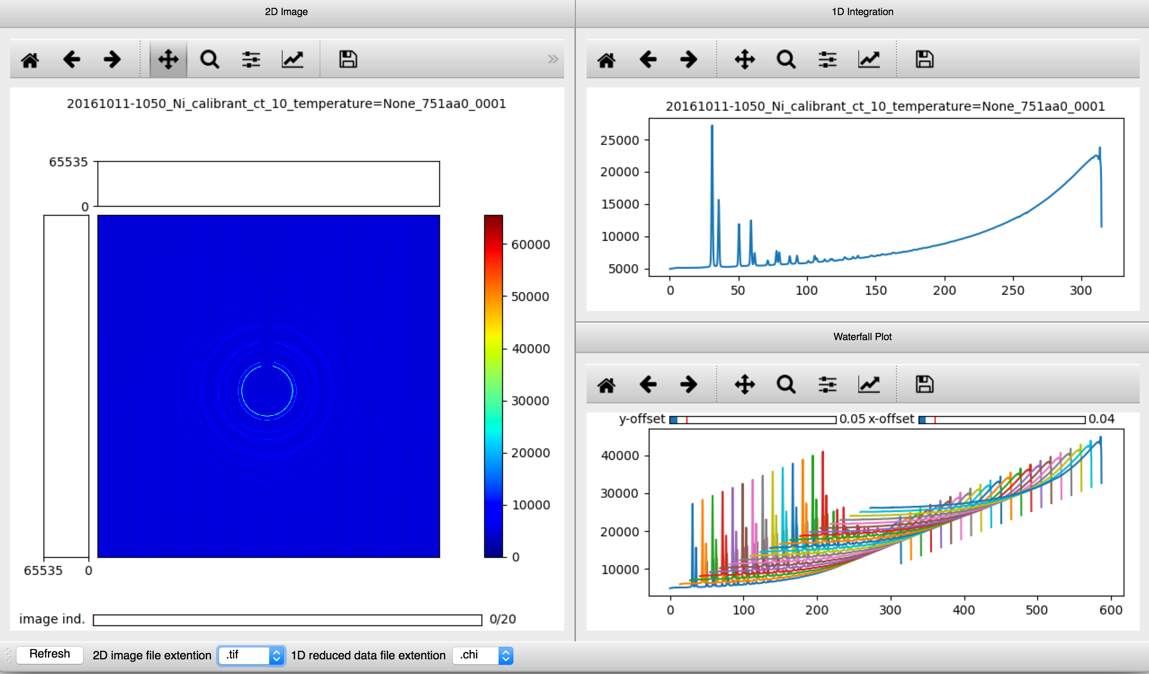1149x674 pixels.
Task: Select the 2D Image panel title
Action: pyautogui.click(x=286, y=12)
